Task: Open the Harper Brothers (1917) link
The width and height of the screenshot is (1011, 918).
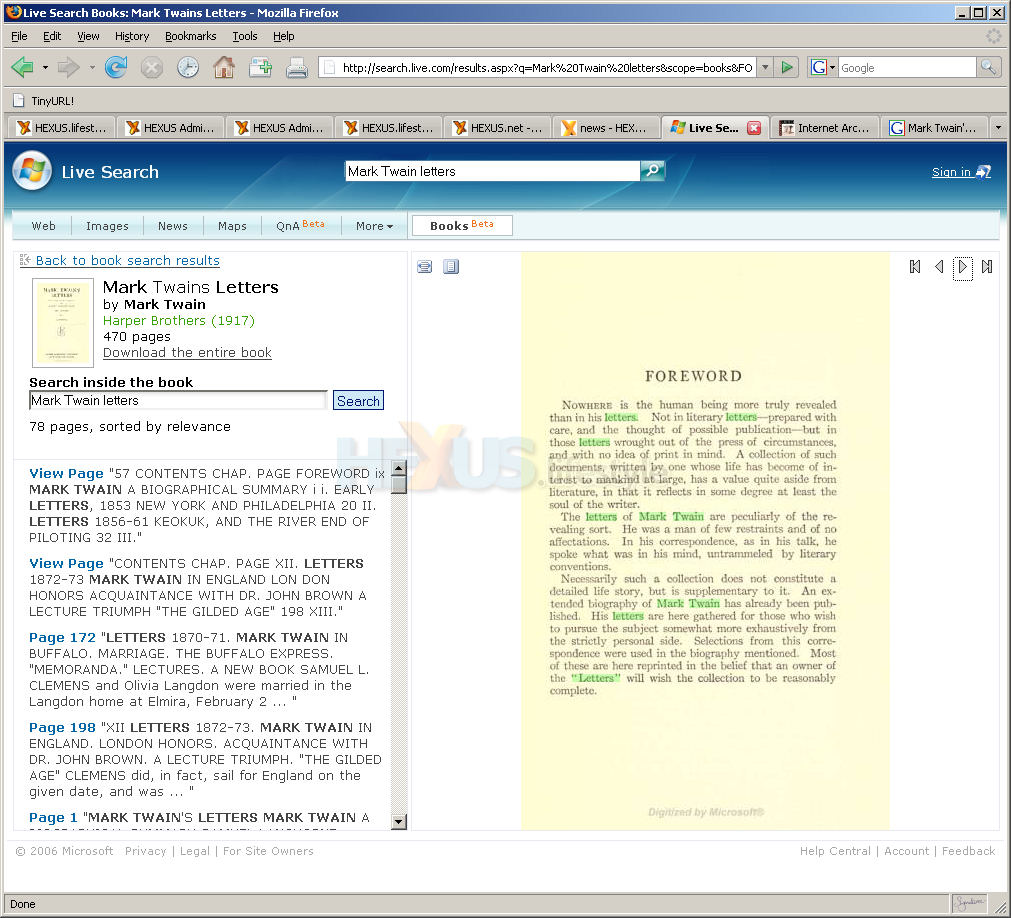Action: pyautogui.click(x=179, y=320)
